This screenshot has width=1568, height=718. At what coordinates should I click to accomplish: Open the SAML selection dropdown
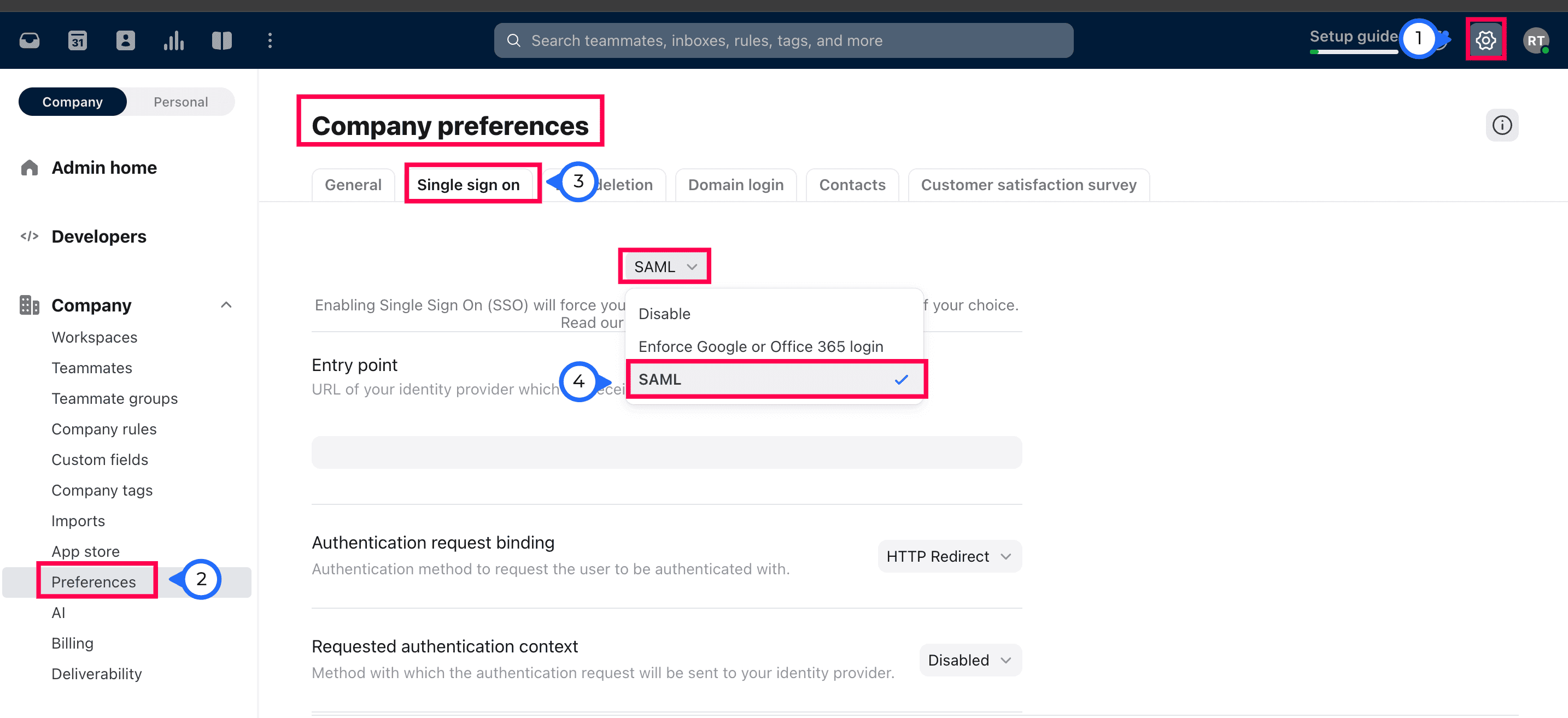[x=664, y=266]
